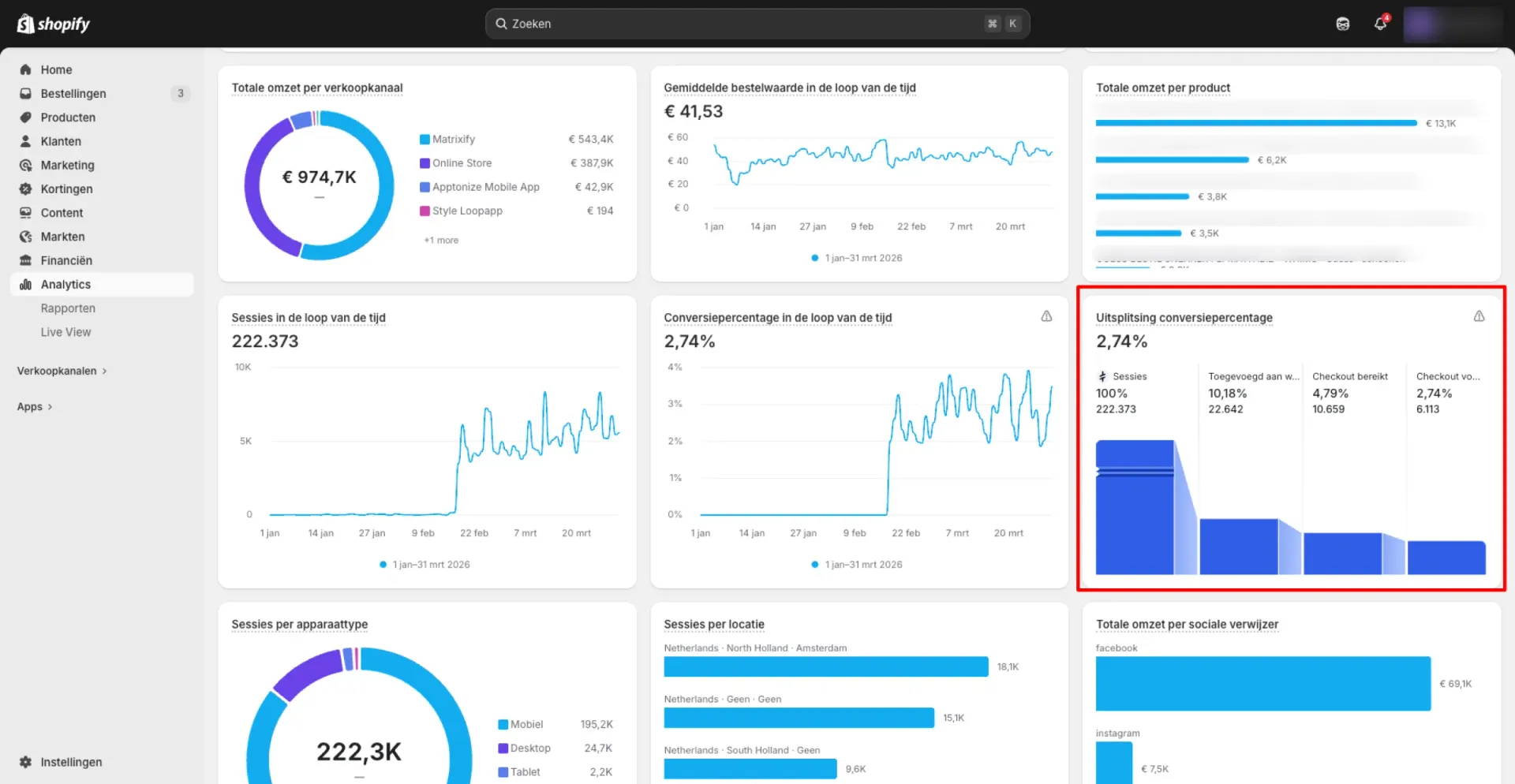This screenshot has height=784, width=1515.
Task: Click the Online Store purple legend swatch
Action: point(425,162)
